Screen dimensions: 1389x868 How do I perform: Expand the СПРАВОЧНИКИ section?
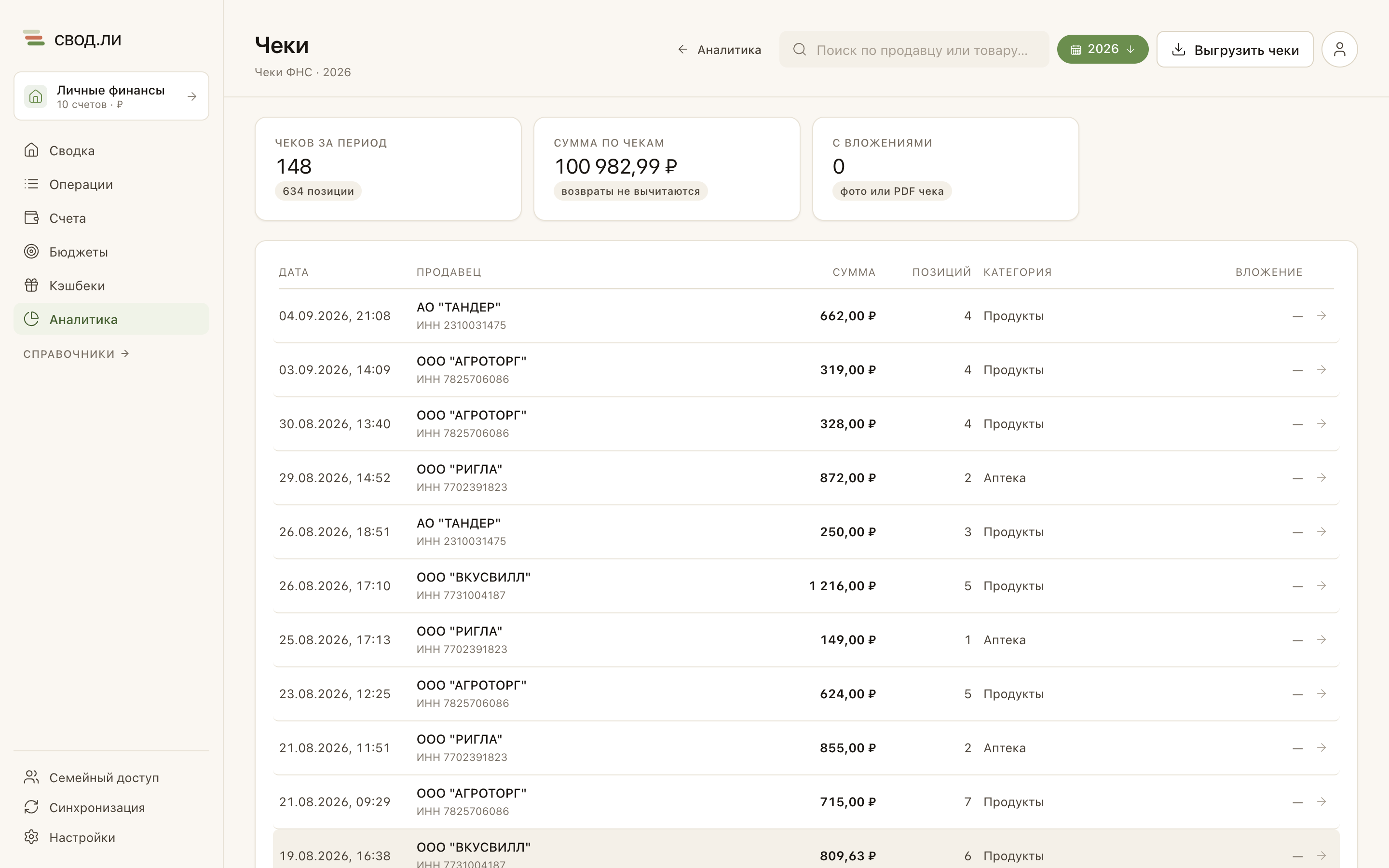coord(76,354)
